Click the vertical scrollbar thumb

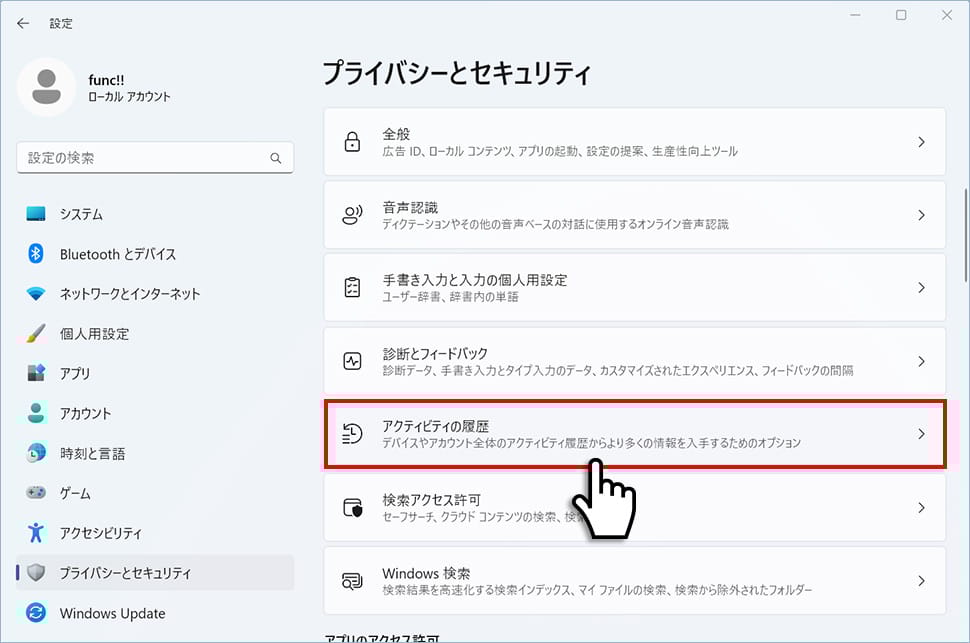click(966, 235)
